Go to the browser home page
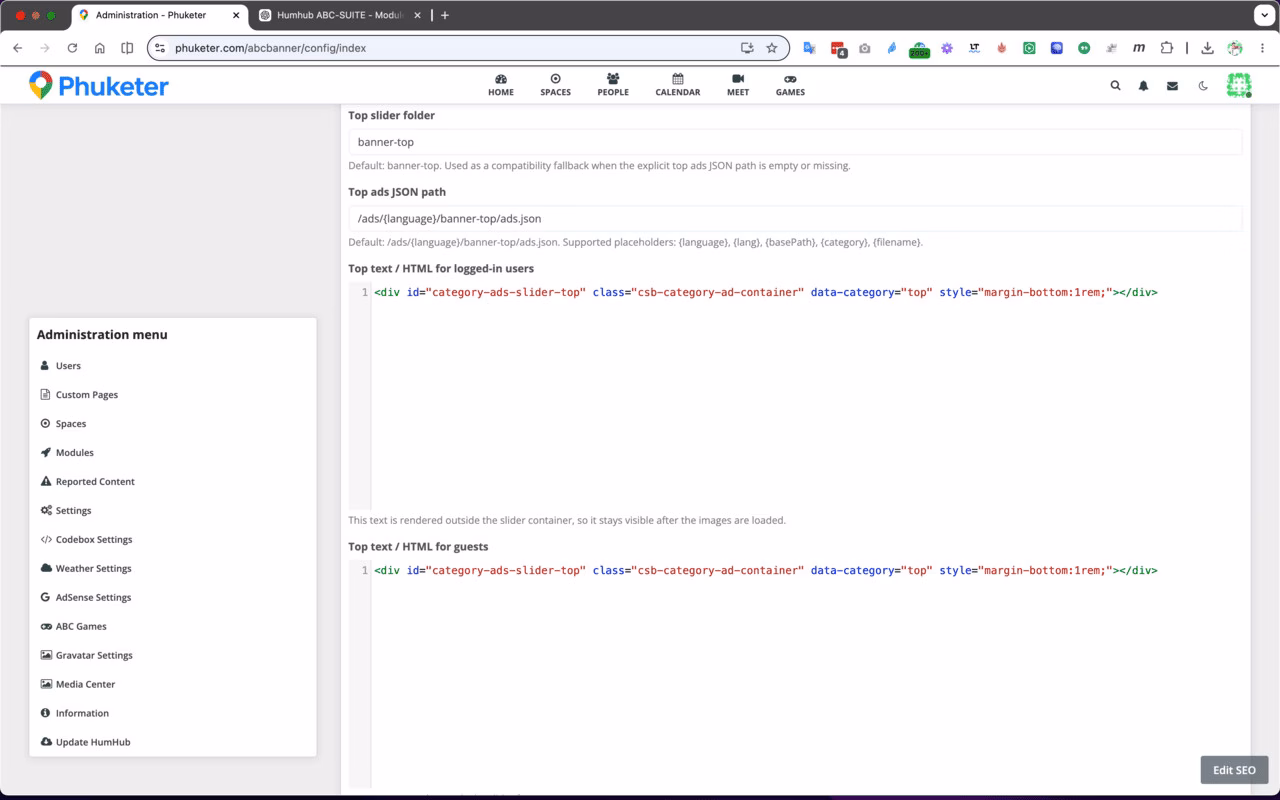 point(100,48)
